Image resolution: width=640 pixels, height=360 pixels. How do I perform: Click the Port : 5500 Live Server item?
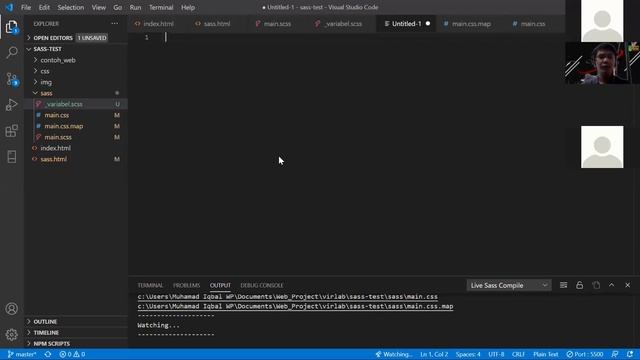(584, 354)
